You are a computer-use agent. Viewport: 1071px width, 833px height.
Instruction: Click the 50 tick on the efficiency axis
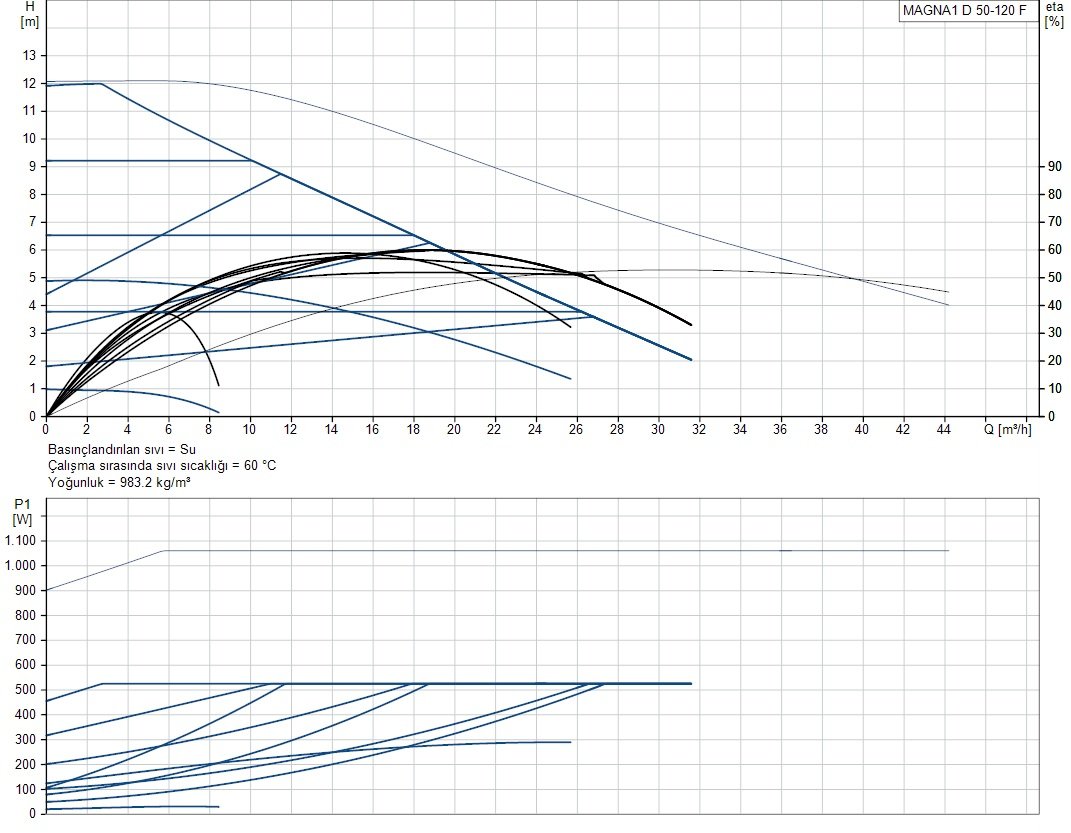(x=1055, y=278)
